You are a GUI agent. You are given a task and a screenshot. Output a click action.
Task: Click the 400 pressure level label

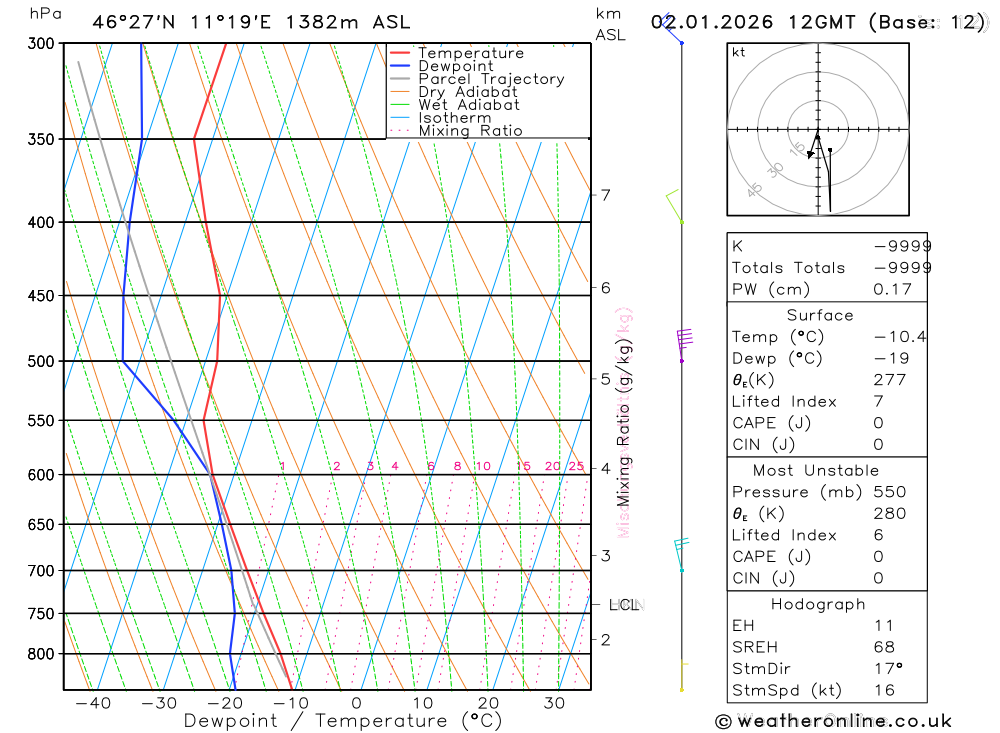[41, 223]
